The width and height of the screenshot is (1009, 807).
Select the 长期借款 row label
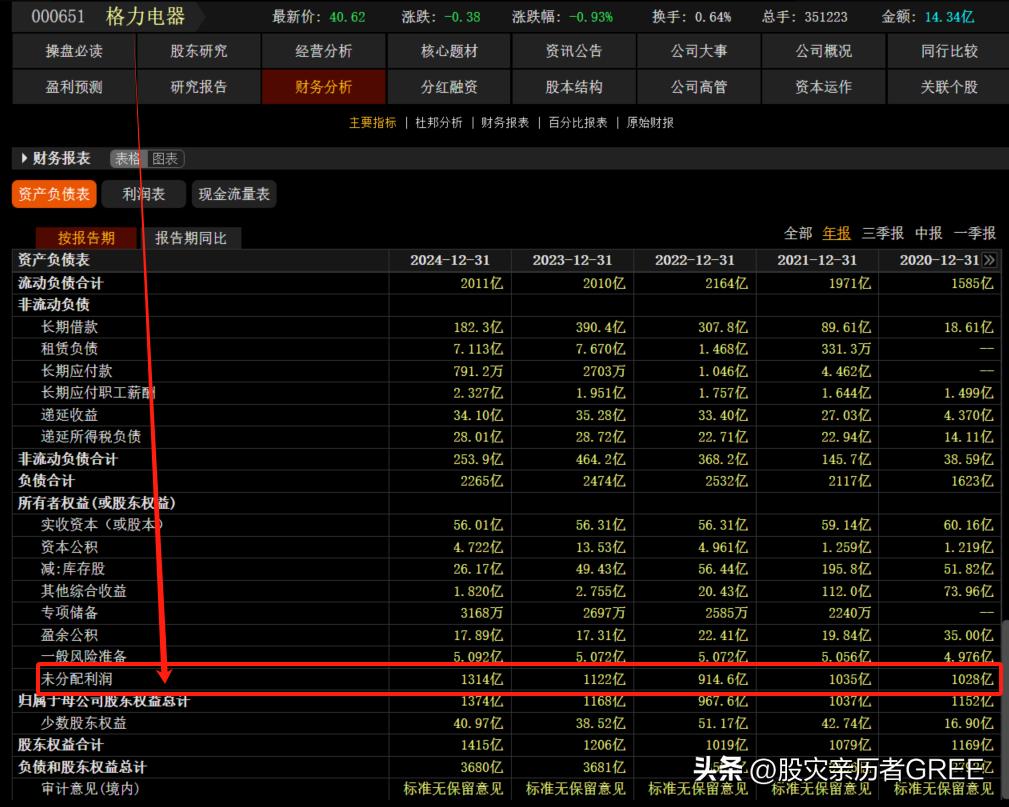(x=69, y=327)
